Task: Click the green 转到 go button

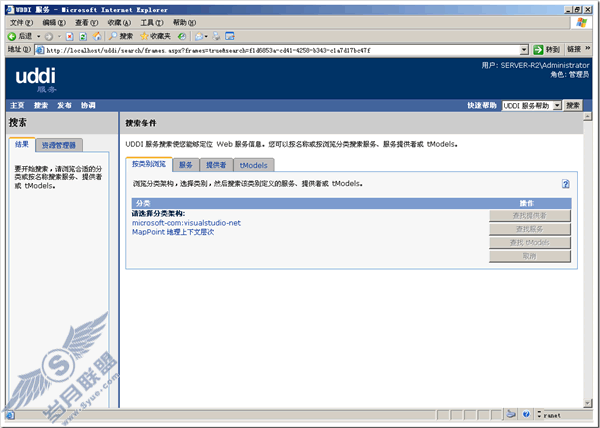Action: click(x=546, y=50)
